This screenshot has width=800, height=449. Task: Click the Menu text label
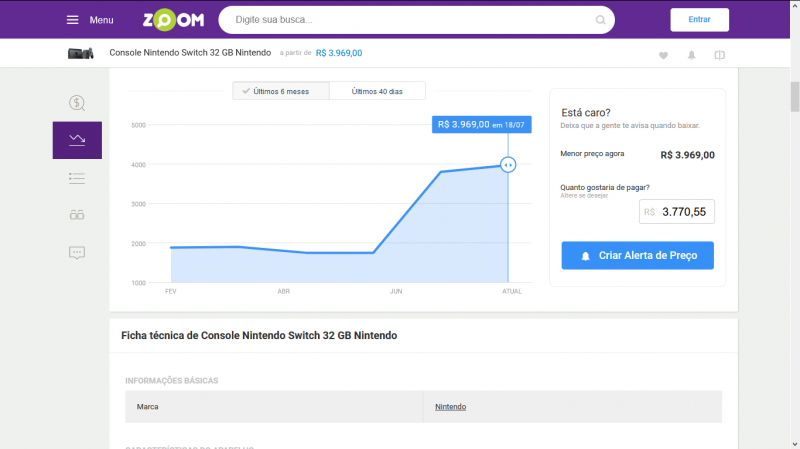(102, 20)
